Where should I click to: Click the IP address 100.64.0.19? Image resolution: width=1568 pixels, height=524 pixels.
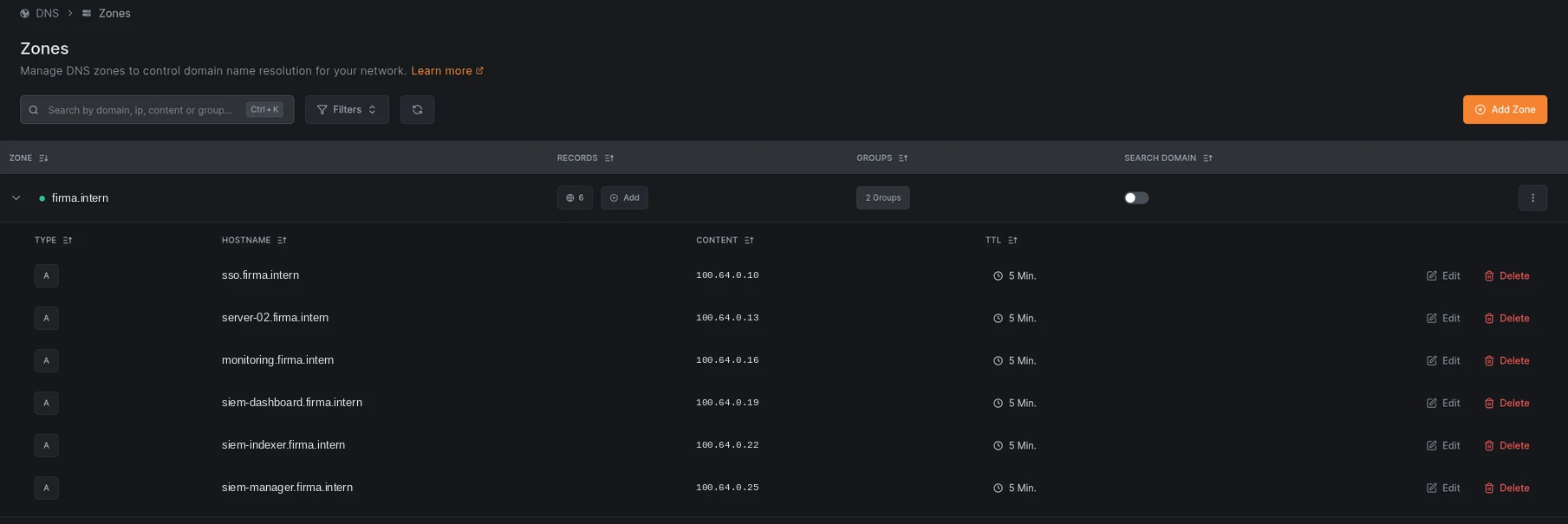(x=727, y=403)
